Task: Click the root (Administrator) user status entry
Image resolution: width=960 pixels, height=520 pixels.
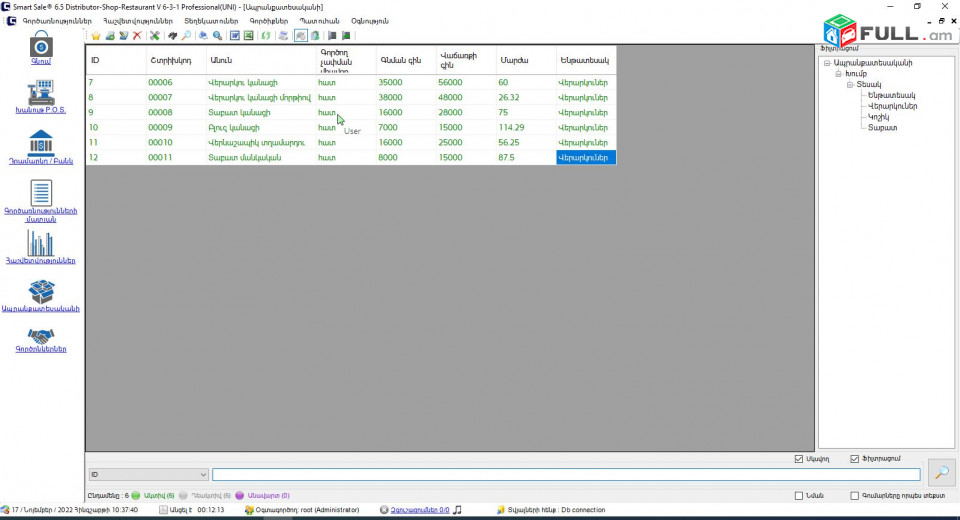Action: (302, 510)
